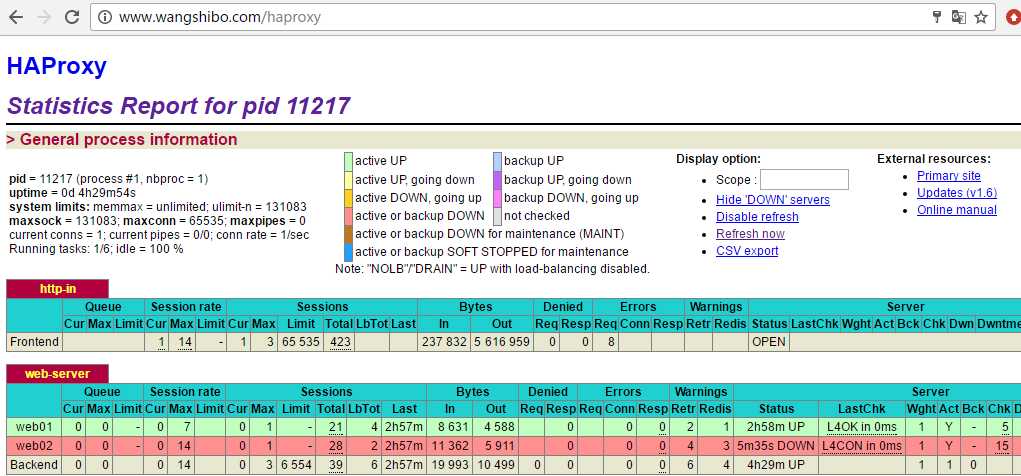
Task: Click the uptime = 0d 4h29m54s line
Action: [x=72, y=193]
